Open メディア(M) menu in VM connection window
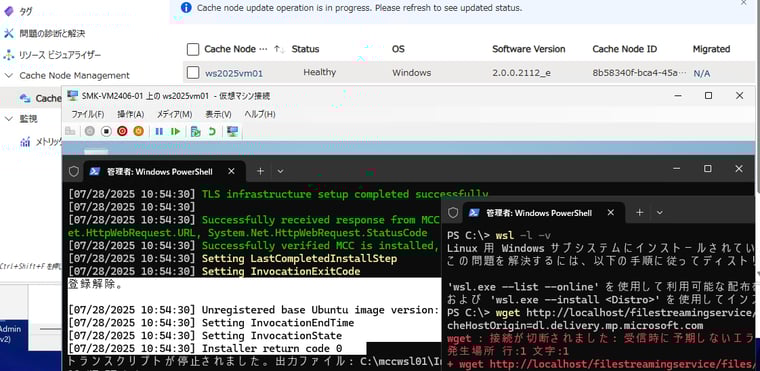760x371 pixels. (x=174, y=114)
